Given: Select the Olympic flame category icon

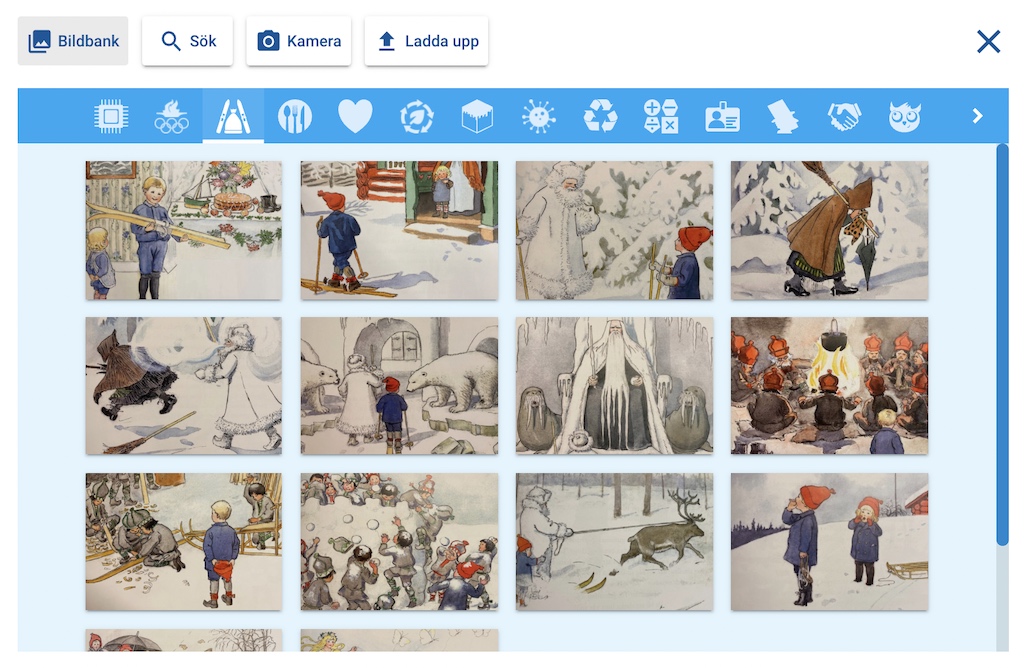Looking at the screenshot, I should pyautogui.click(x=172, y=116).
